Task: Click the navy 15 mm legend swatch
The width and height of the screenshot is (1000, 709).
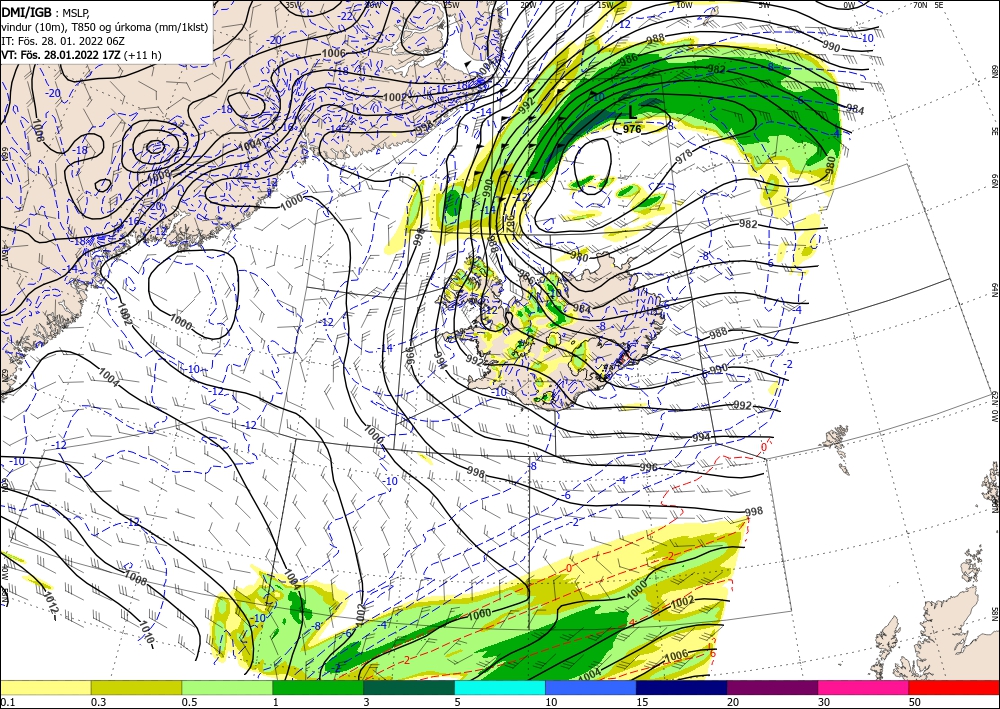Action: click(682, 687)
